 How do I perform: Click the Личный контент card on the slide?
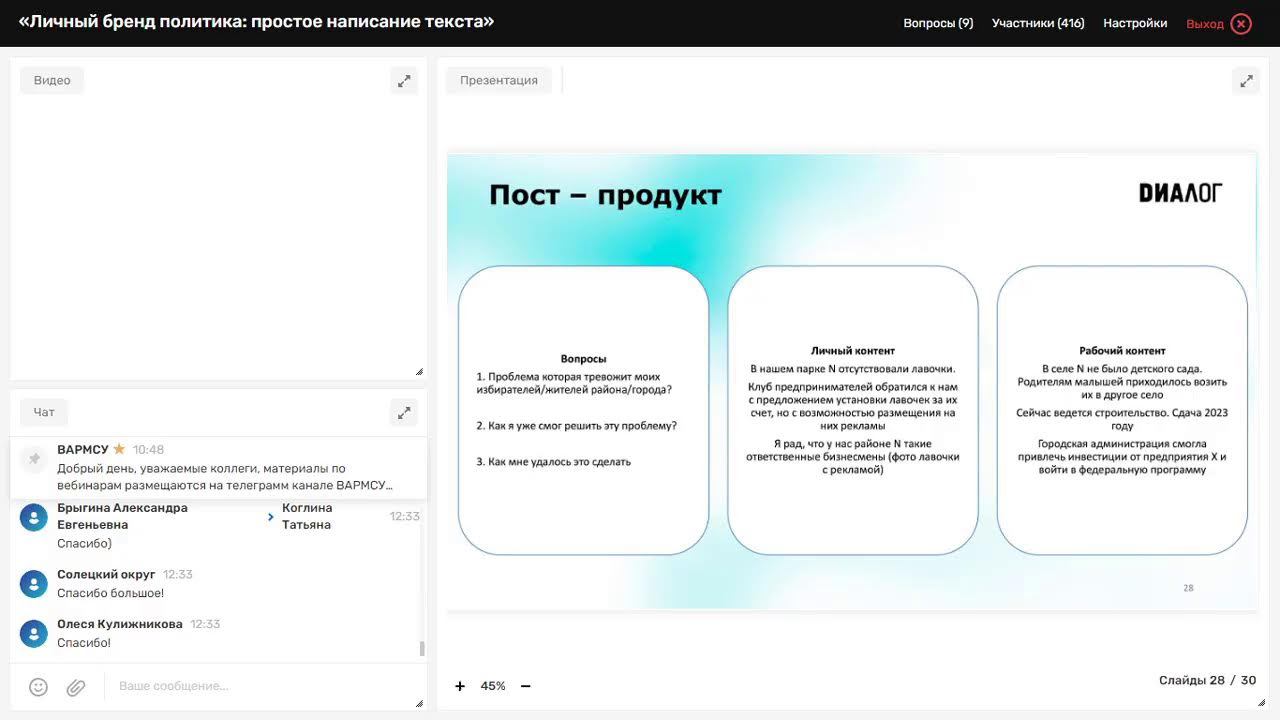pyautogui.click(x=853, y=410)
